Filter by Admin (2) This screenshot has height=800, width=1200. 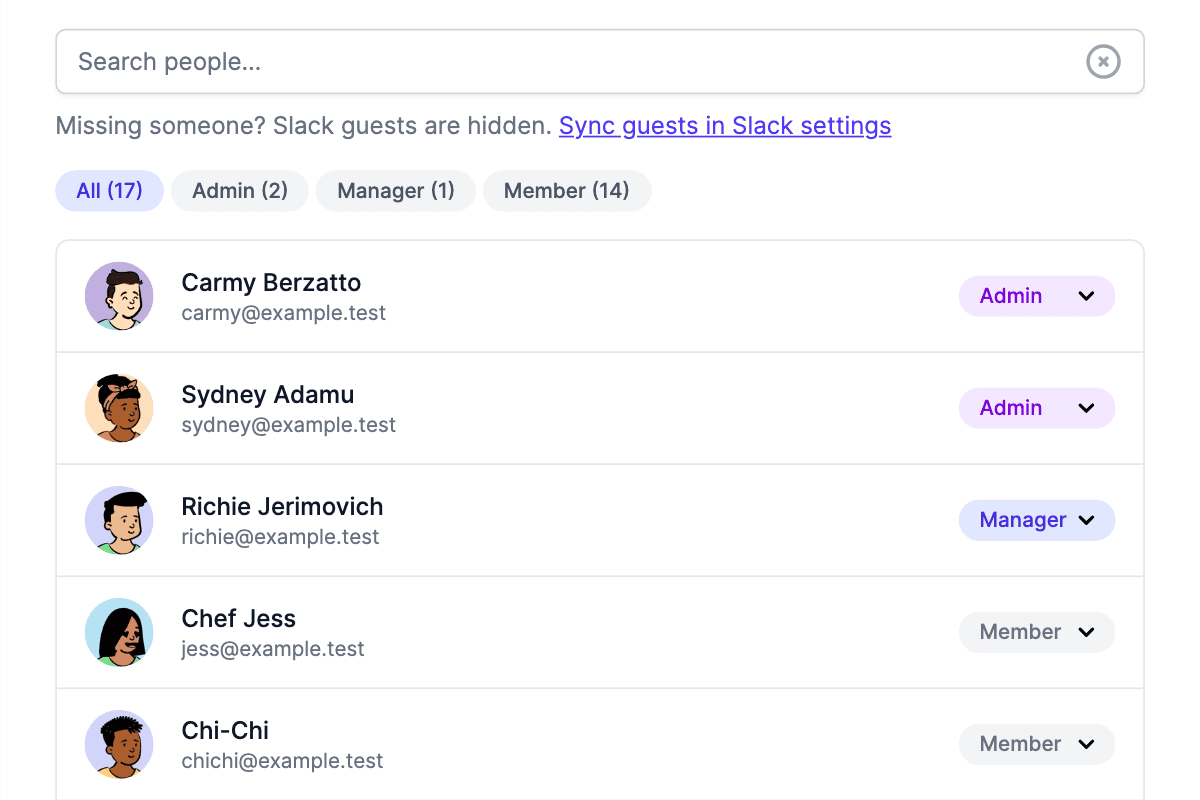[x=240, y=190]
